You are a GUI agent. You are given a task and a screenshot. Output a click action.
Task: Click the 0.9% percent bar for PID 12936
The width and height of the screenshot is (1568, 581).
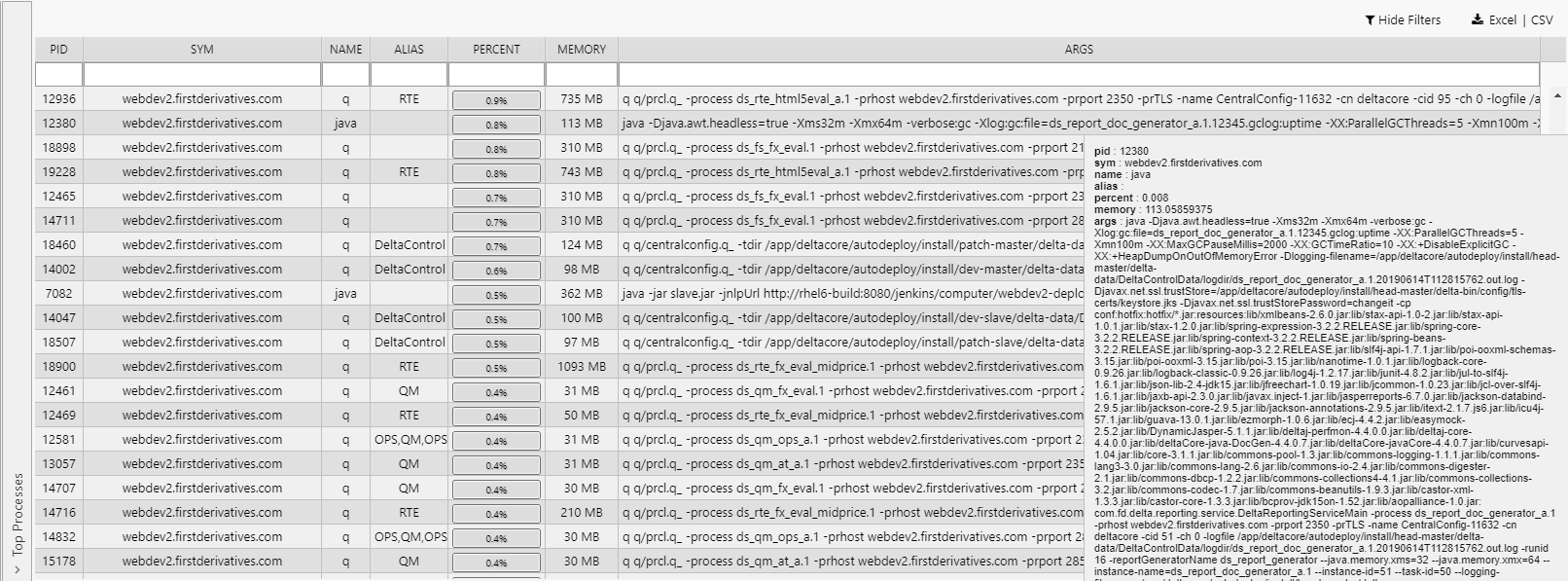(496, 99)
